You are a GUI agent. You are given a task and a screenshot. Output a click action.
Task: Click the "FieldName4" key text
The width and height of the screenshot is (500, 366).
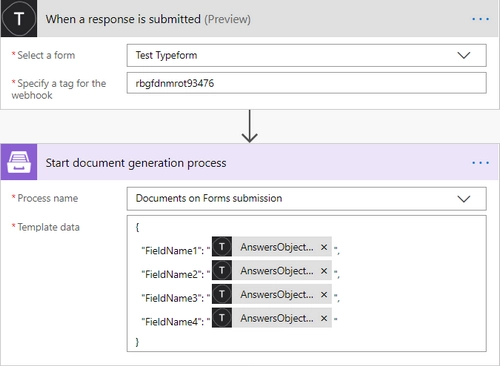pos(173,322)
